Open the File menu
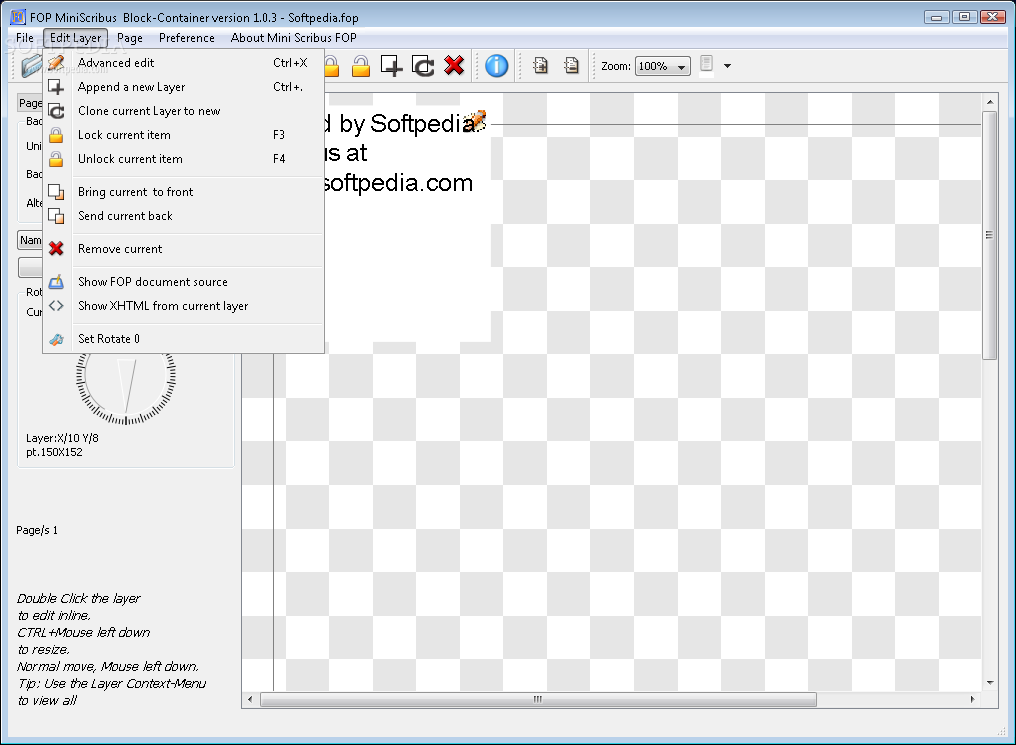Image resolution: width=1016 pixels, height=745 pixels. click(x=25, y=38)
